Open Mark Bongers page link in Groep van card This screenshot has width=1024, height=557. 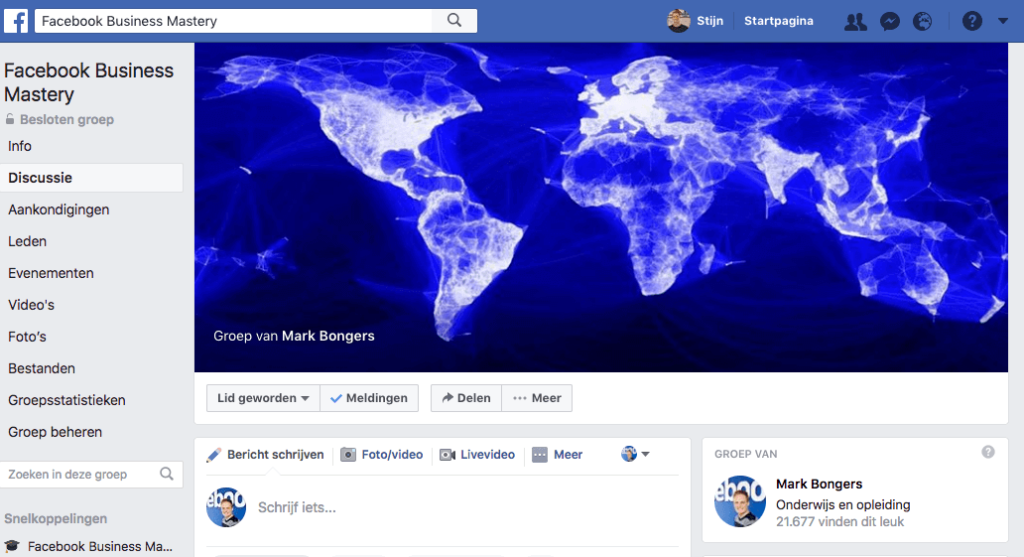[x=819, y=484]
